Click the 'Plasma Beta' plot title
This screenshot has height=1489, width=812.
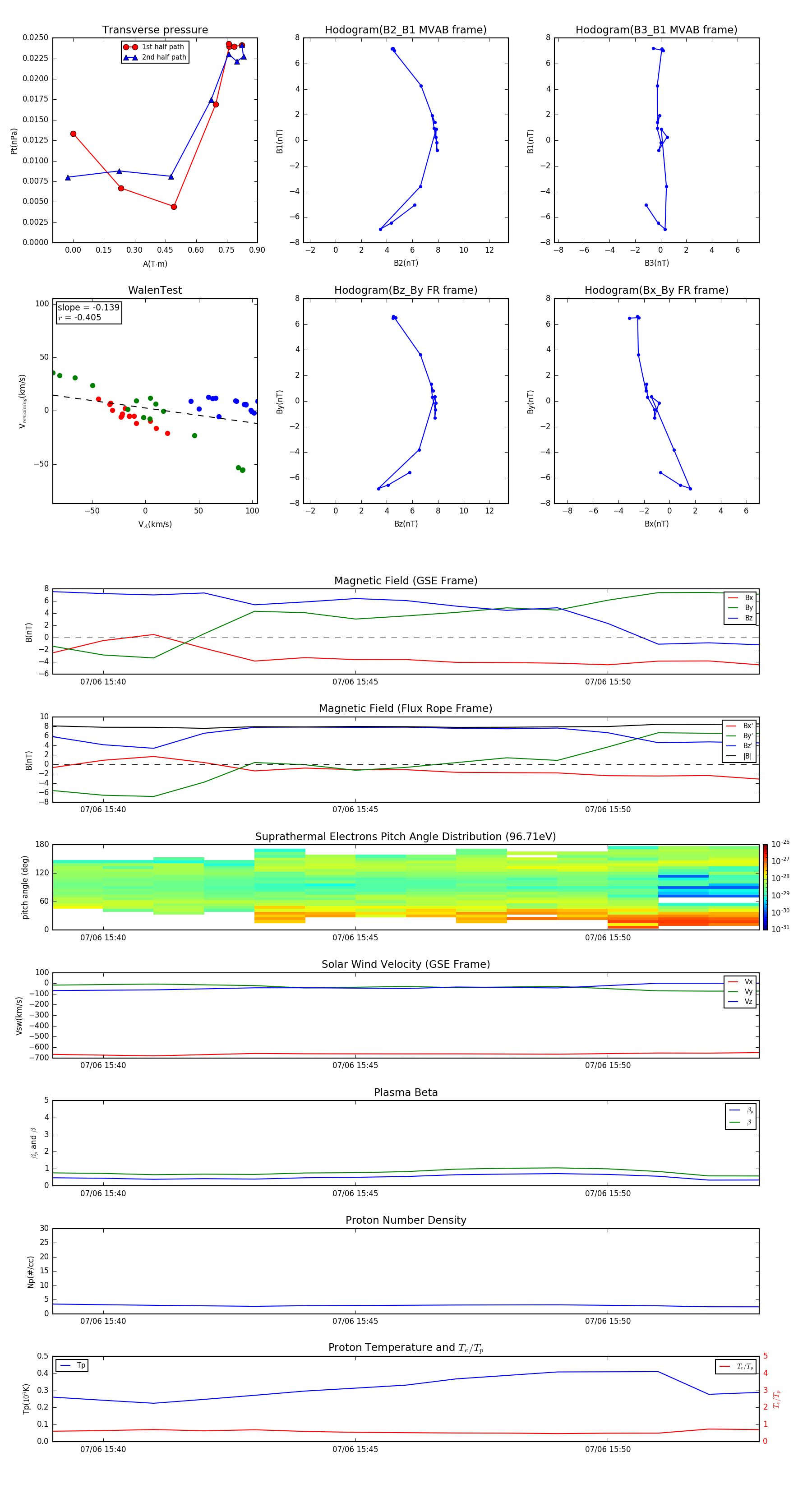pos(406,1092)
